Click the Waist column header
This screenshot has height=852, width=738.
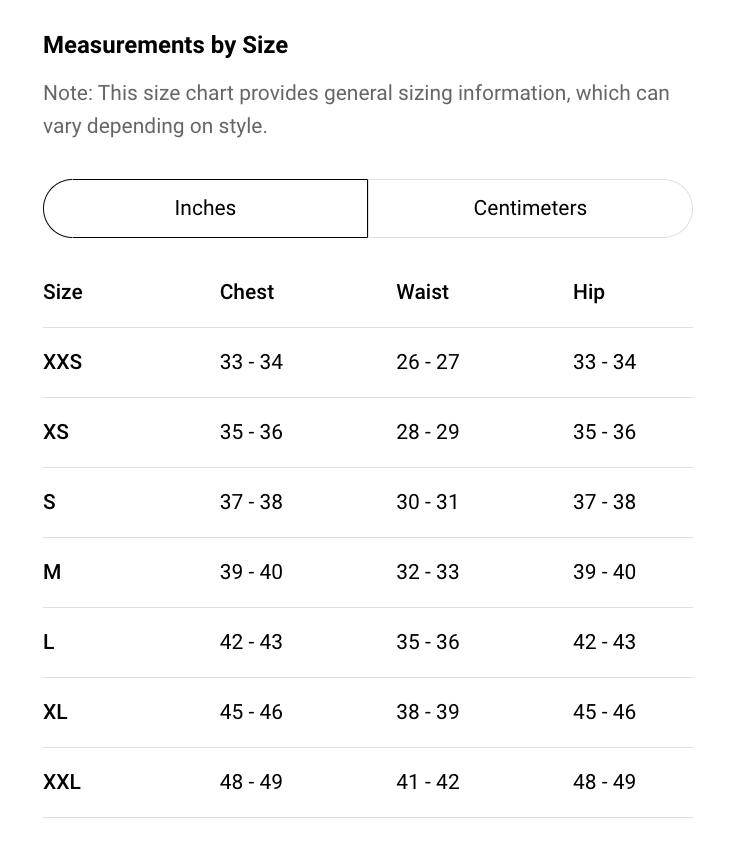[x=423, y=292]
